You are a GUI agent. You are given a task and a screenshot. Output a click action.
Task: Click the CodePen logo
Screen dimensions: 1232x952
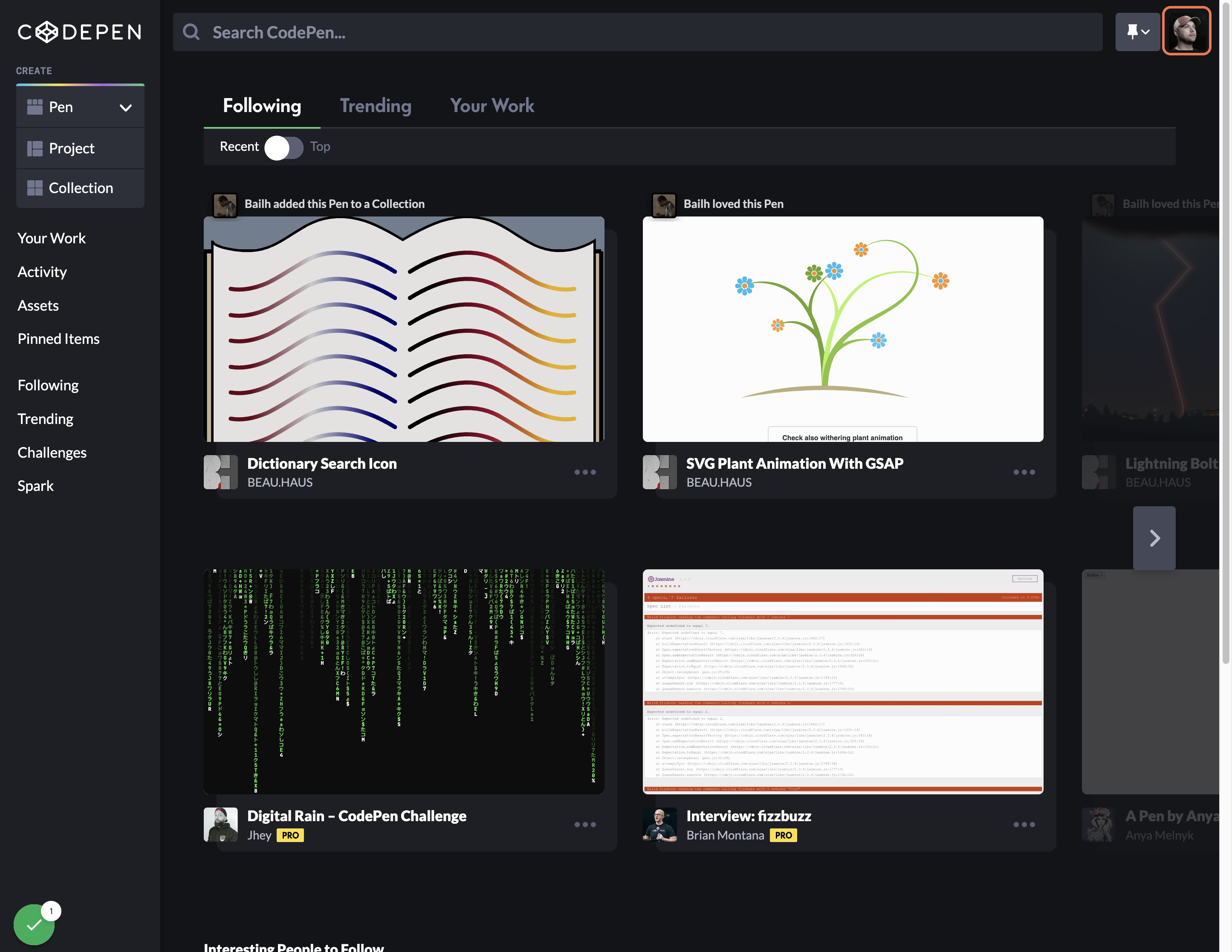click(x=80, y=32)
